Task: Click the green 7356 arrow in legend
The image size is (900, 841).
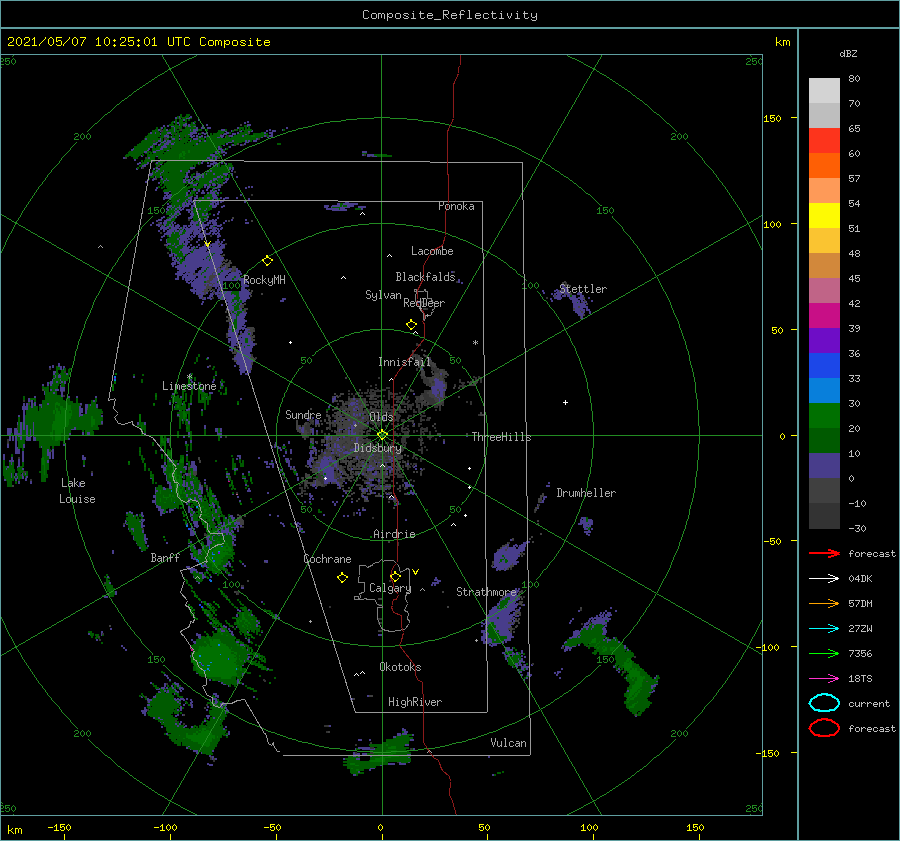Action: click(x=824, y=653)
